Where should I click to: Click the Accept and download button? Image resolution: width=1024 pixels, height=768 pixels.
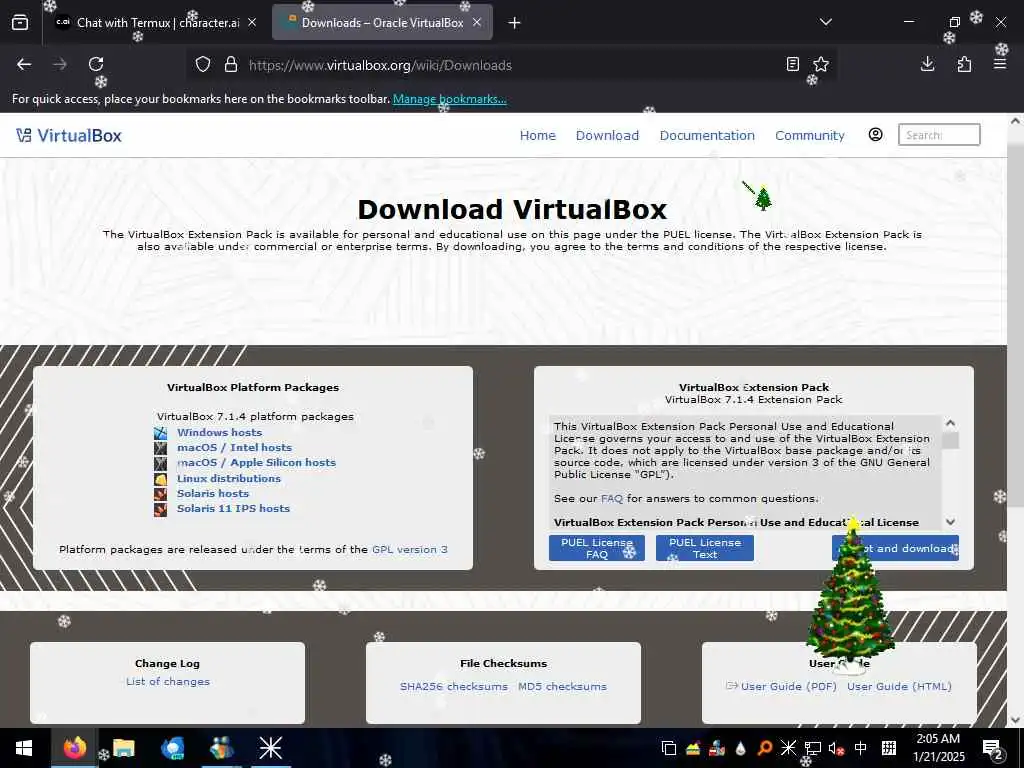point(895,548)
